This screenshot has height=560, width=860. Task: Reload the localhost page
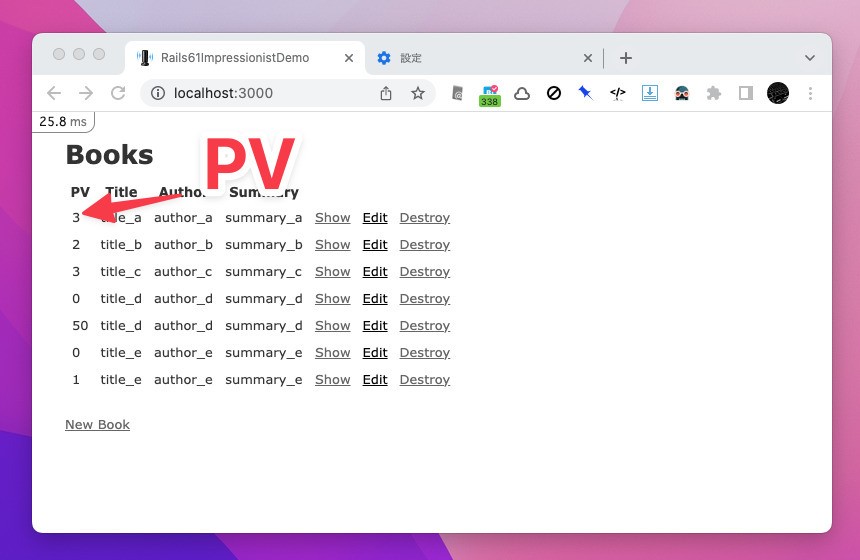pyautogui.click(x=118, y=93)
